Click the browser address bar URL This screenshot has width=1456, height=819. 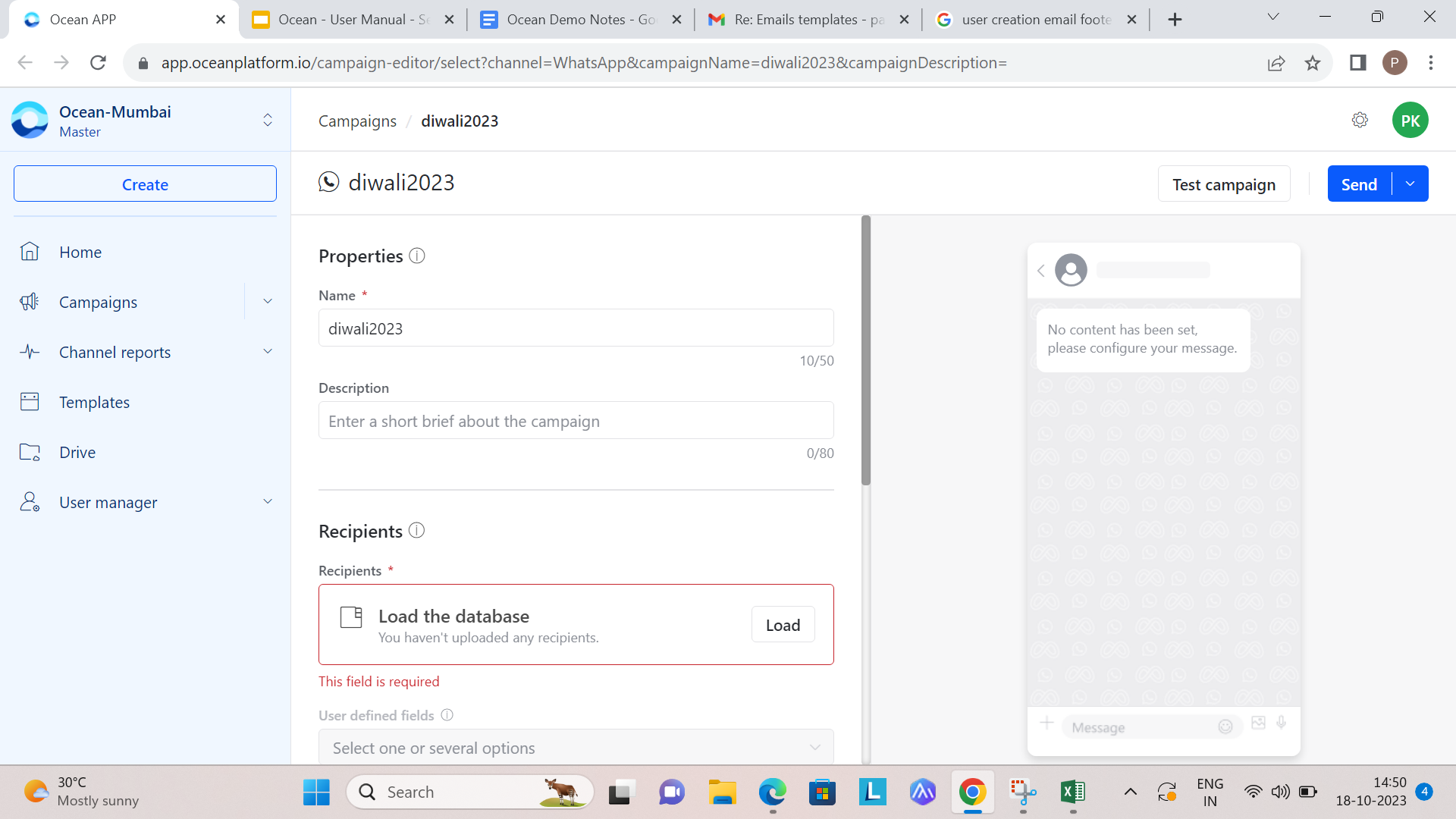(x=584, y=63)
